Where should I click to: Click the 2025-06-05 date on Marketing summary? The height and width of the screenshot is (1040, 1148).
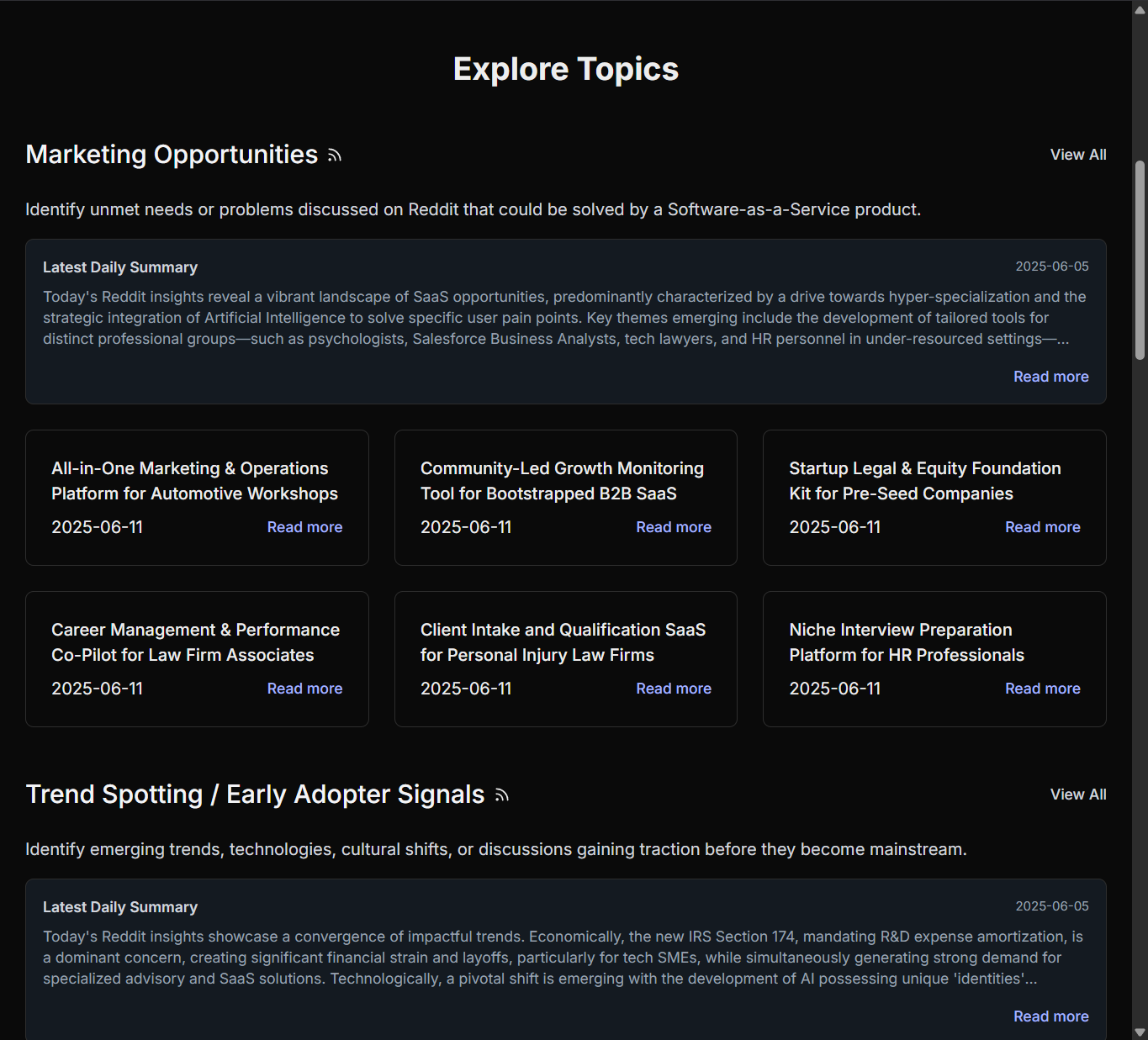(x=1052, y=267)
